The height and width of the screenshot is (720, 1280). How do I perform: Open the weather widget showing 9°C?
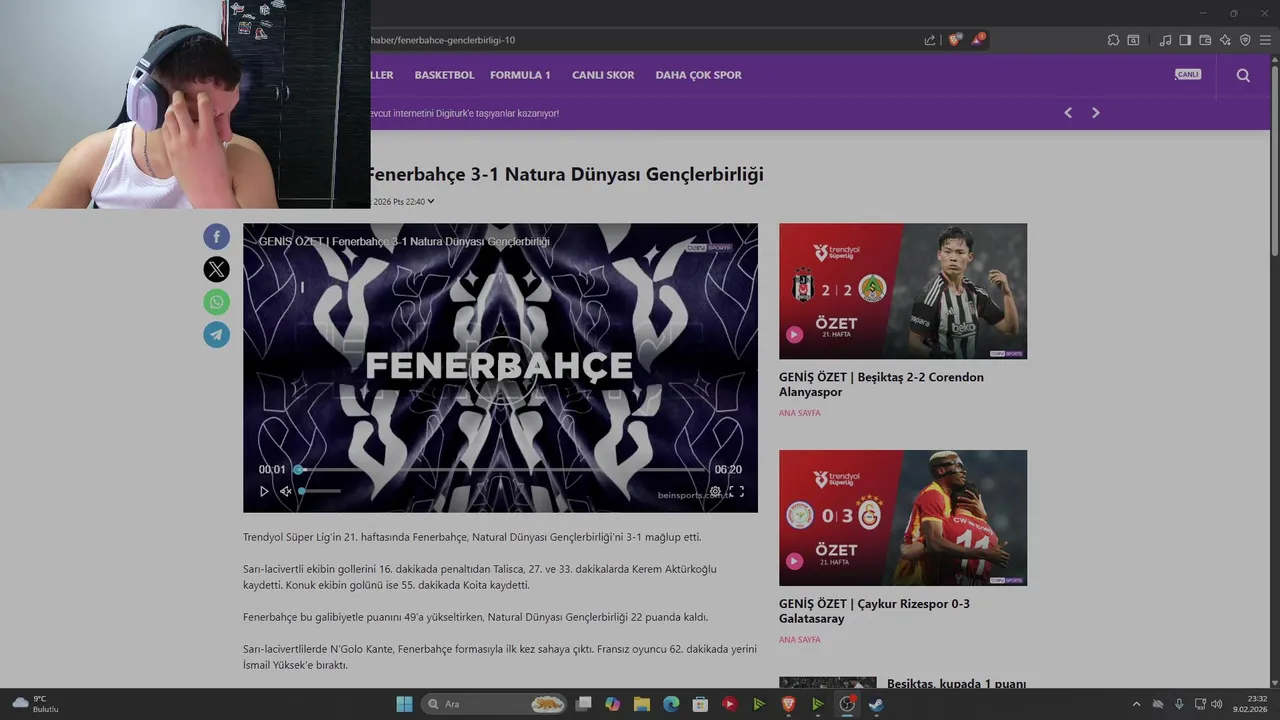(36, 704)
